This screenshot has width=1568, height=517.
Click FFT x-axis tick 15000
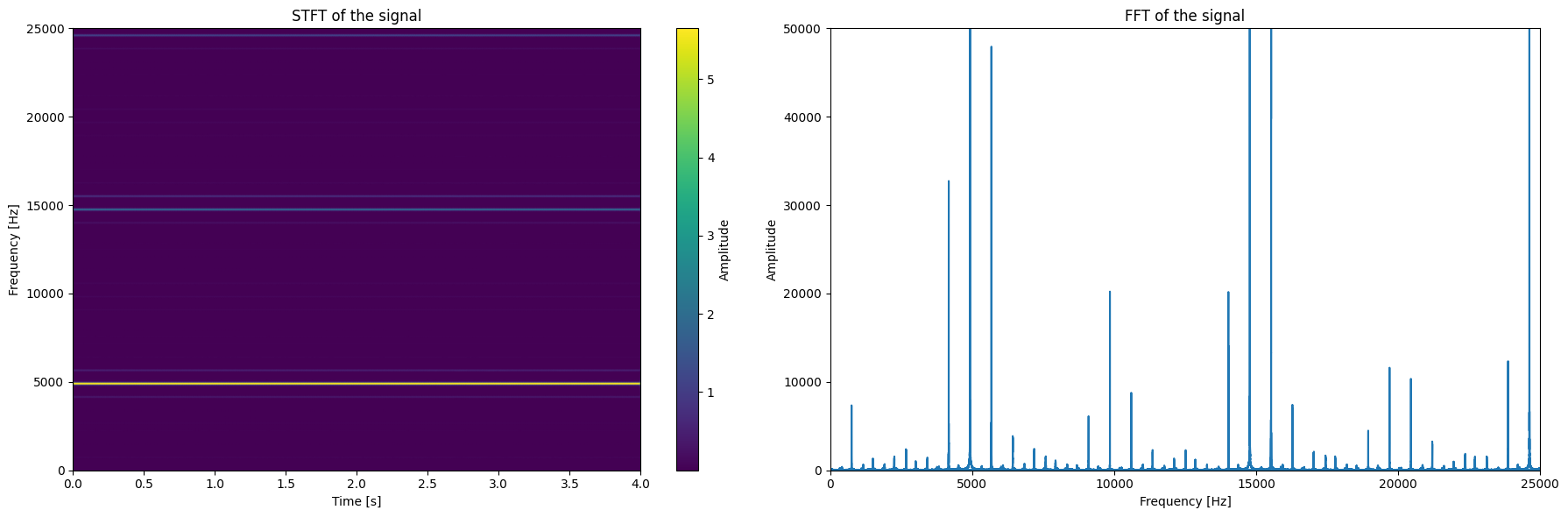point(1256,484)
